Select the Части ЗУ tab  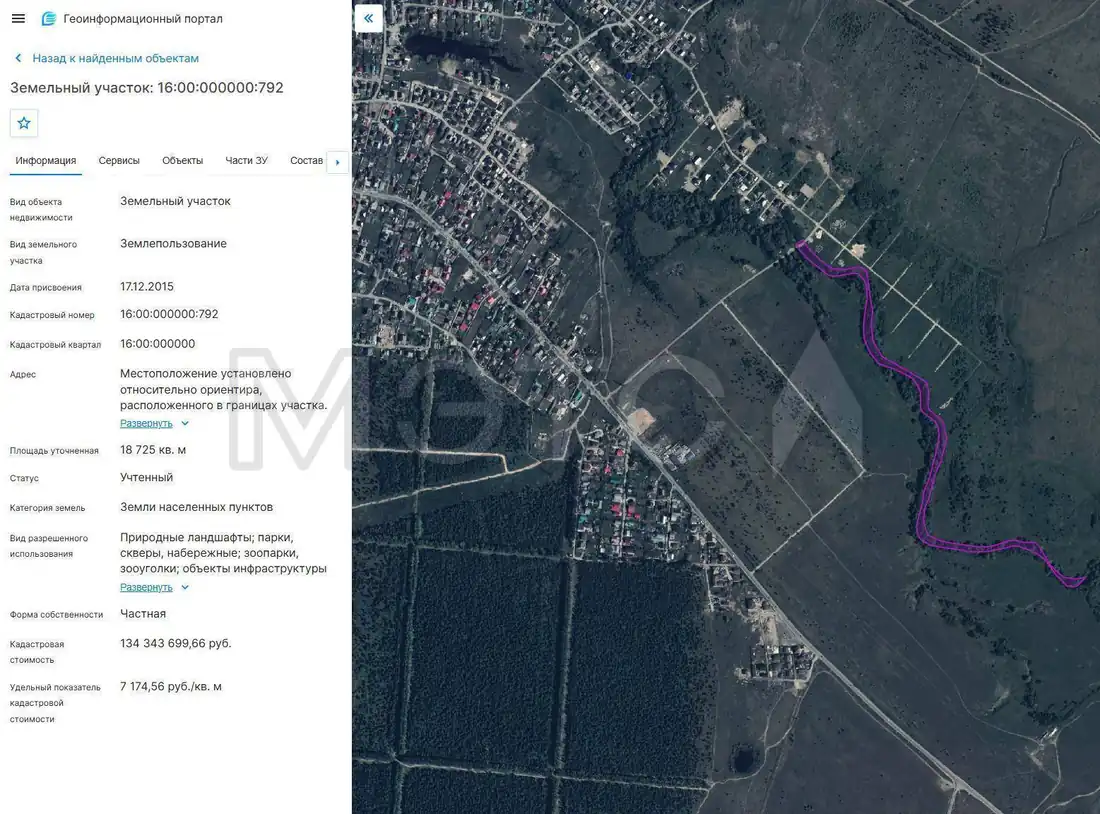point(246,161)
